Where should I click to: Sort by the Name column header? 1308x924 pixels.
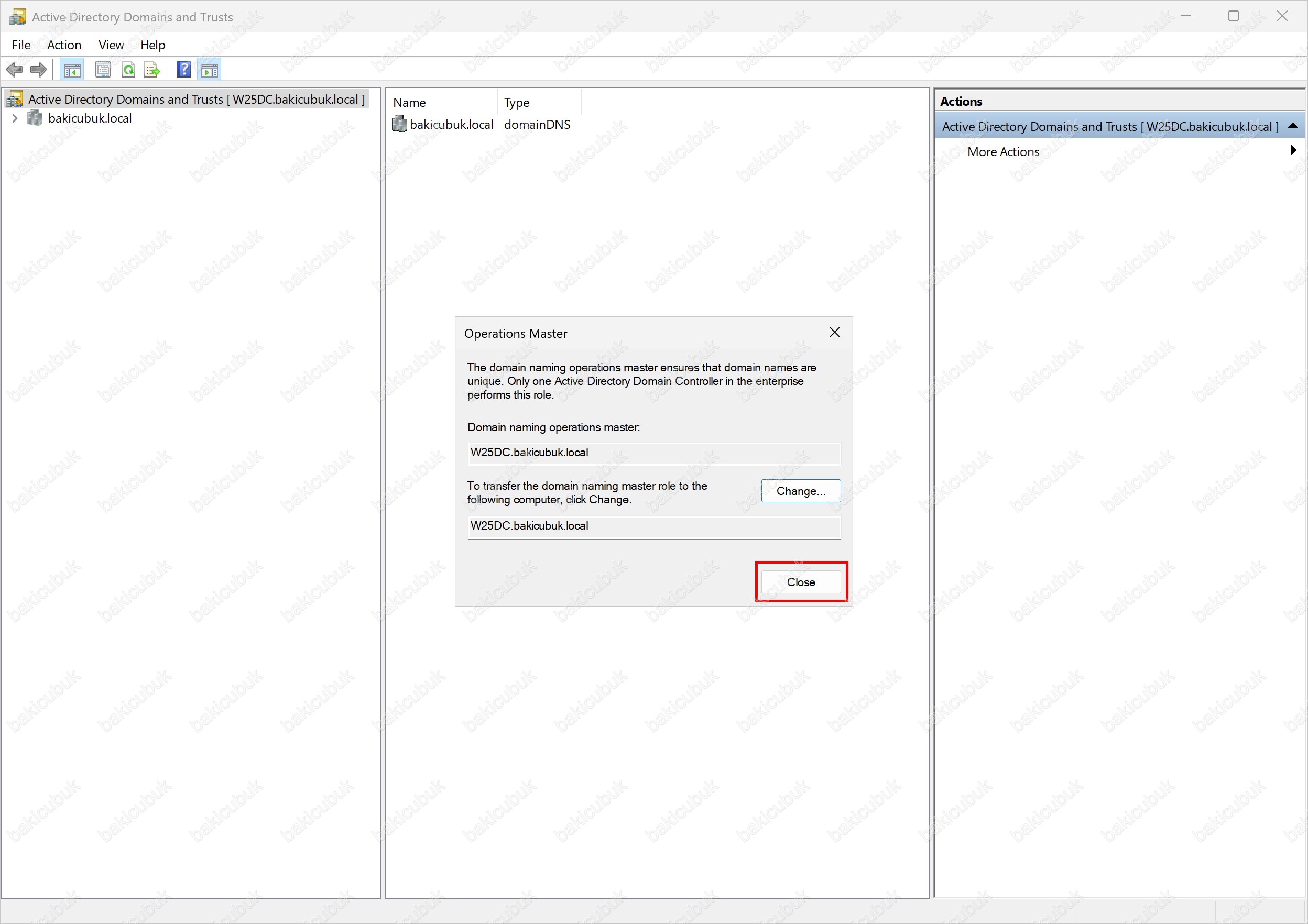pyautogui.click(x=442, y=102)
